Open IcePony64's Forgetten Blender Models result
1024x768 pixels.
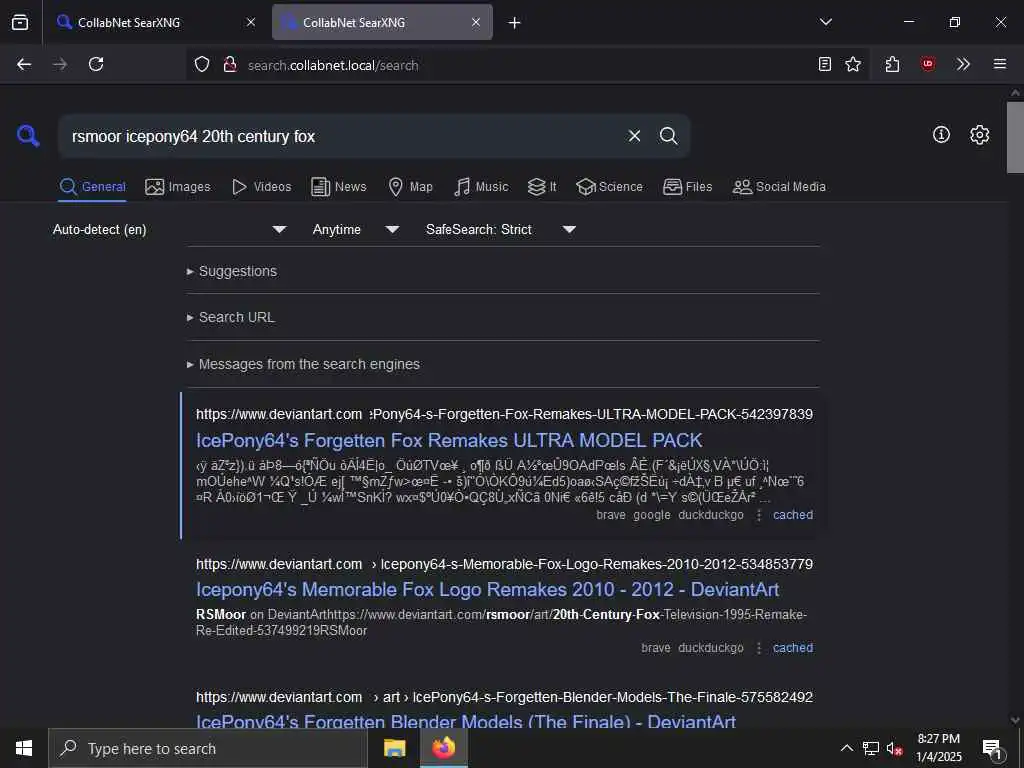coord(466,721)
